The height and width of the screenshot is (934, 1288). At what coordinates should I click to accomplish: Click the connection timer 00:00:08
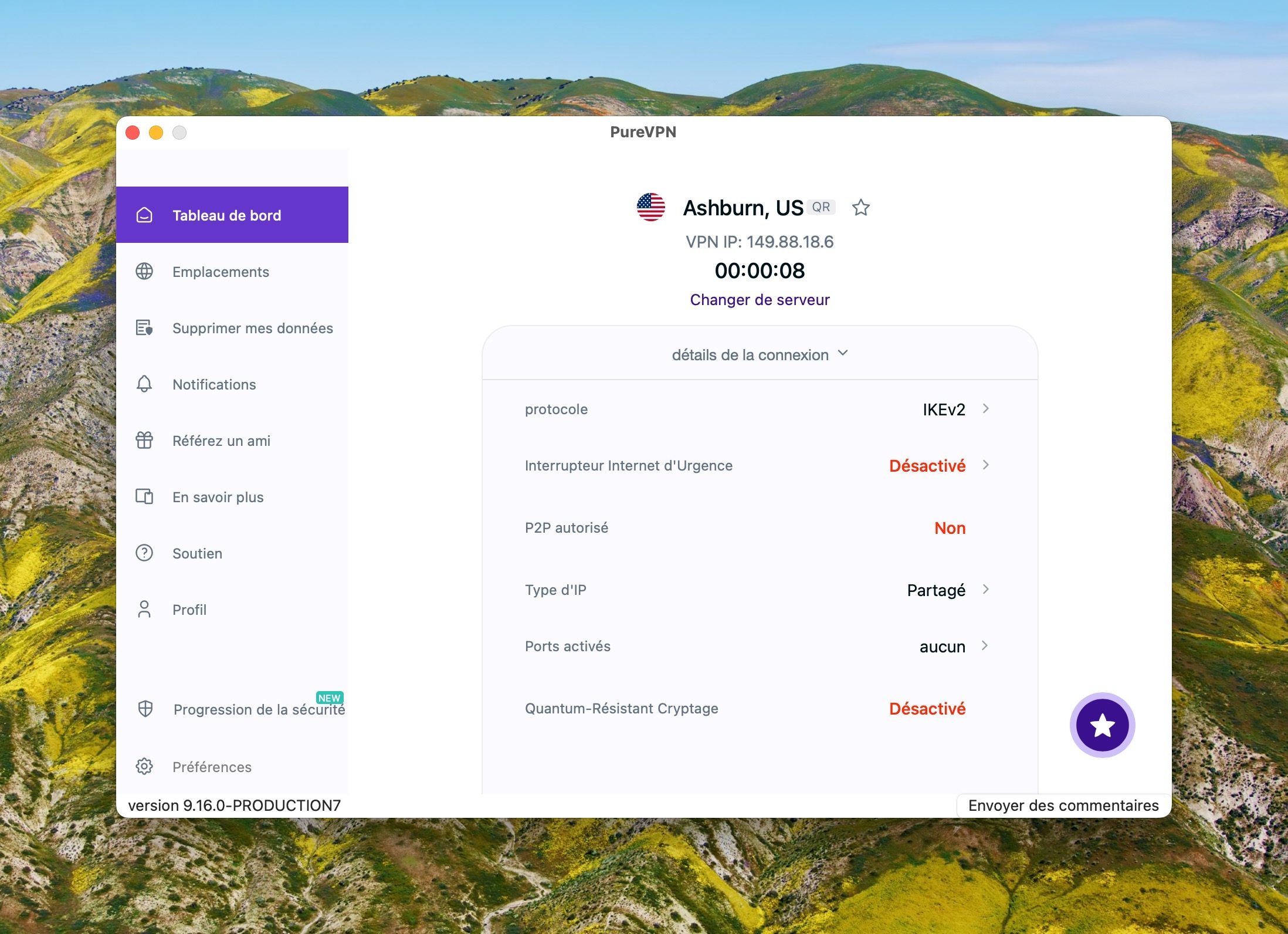click(760, 270)
